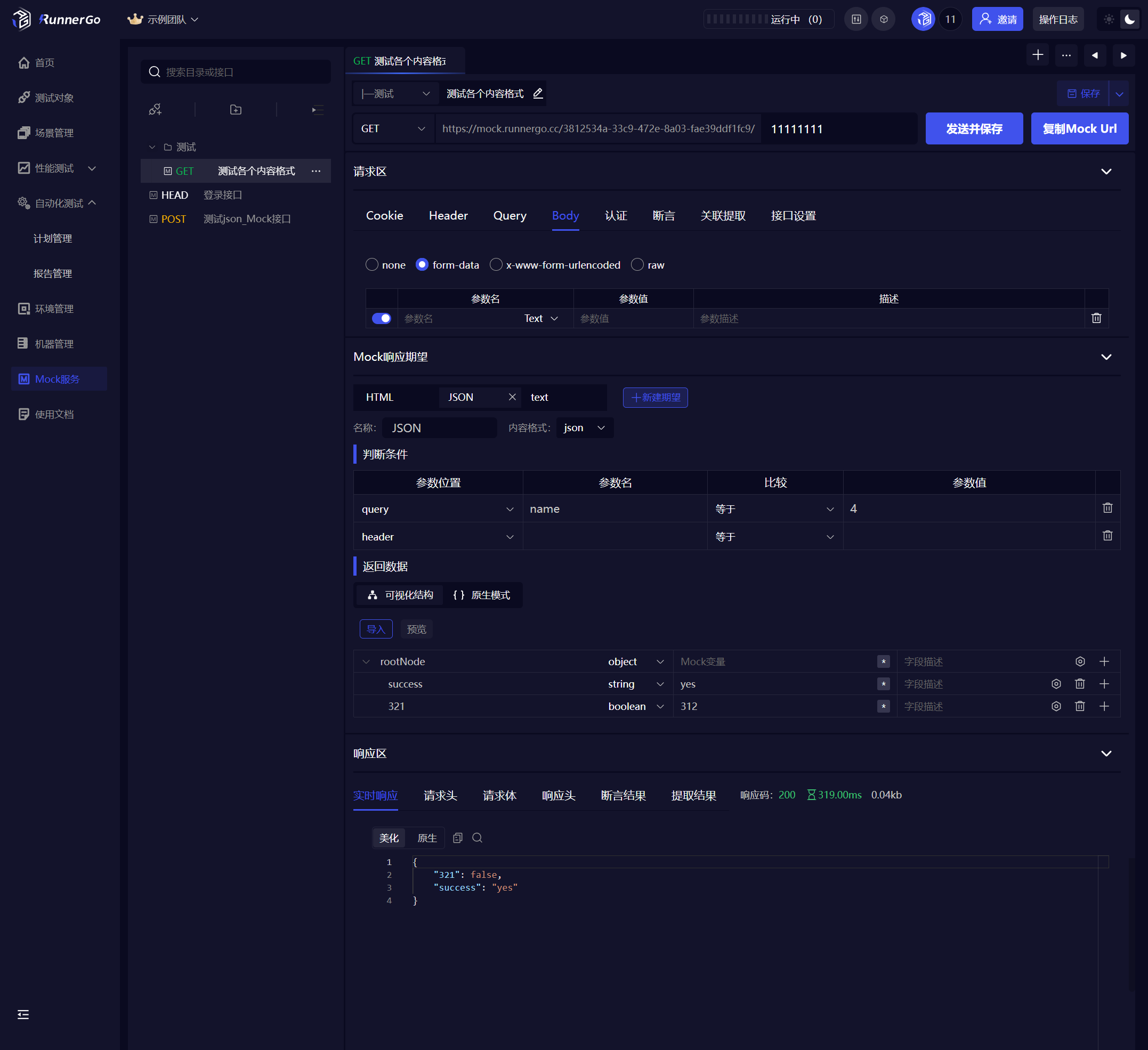The width and height of the screenshot is (1148, 1050).
Task: Open the json content format dropdown
Action: [584, 427]
